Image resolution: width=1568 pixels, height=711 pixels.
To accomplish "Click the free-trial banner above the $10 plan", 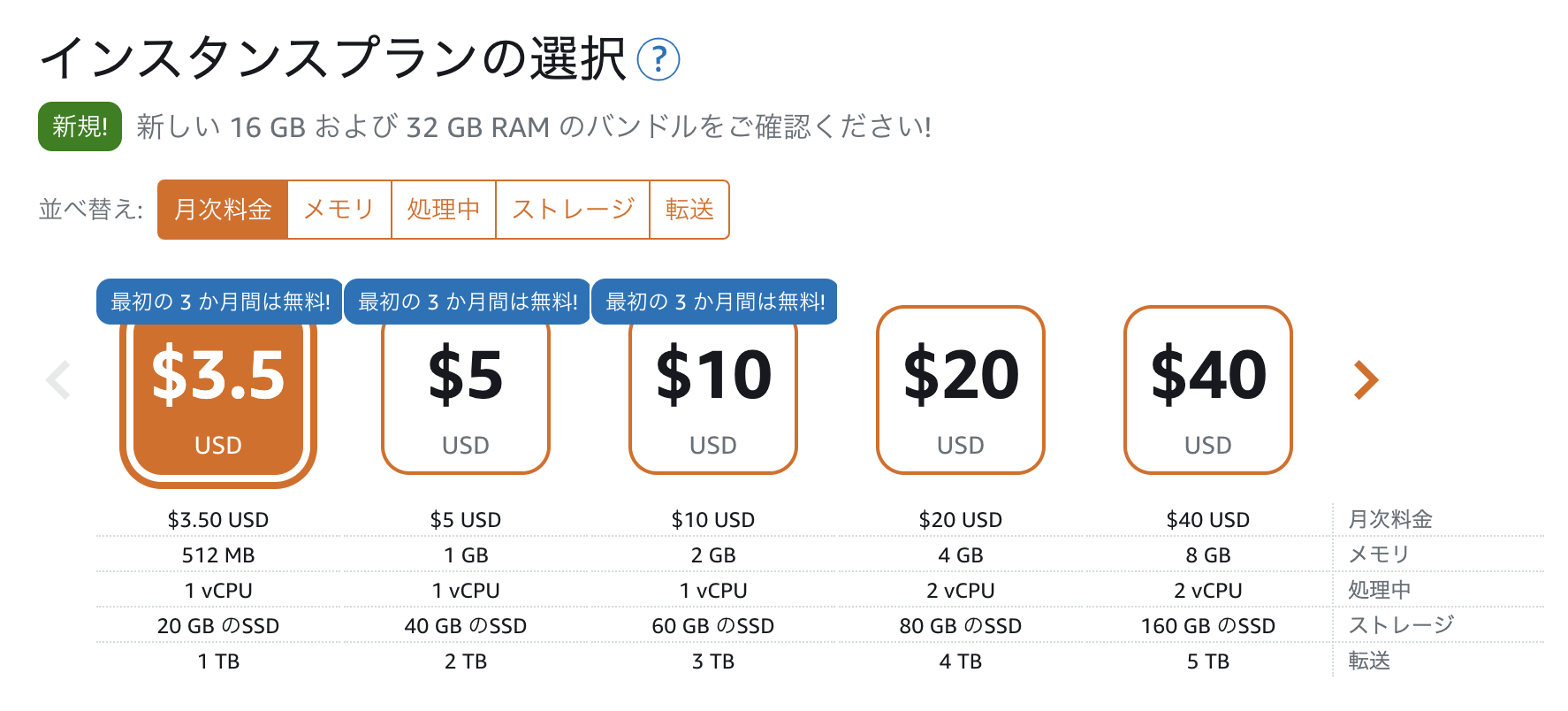I will coord(714,302).
